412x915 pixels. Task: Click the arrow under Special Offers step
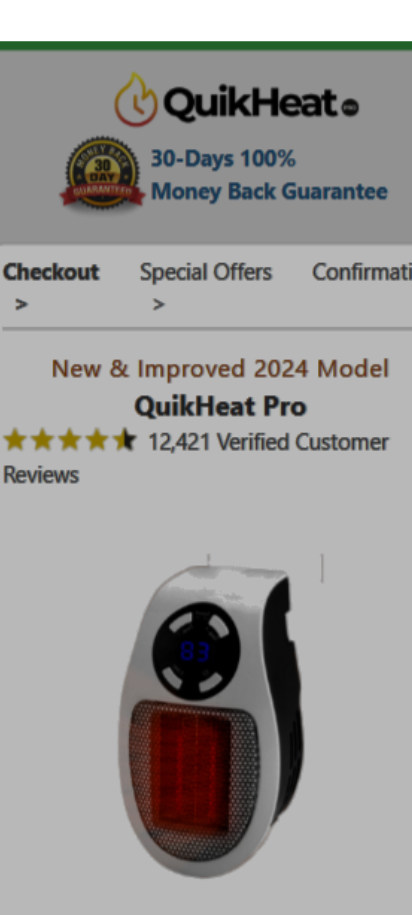click(x=158, y=304)
